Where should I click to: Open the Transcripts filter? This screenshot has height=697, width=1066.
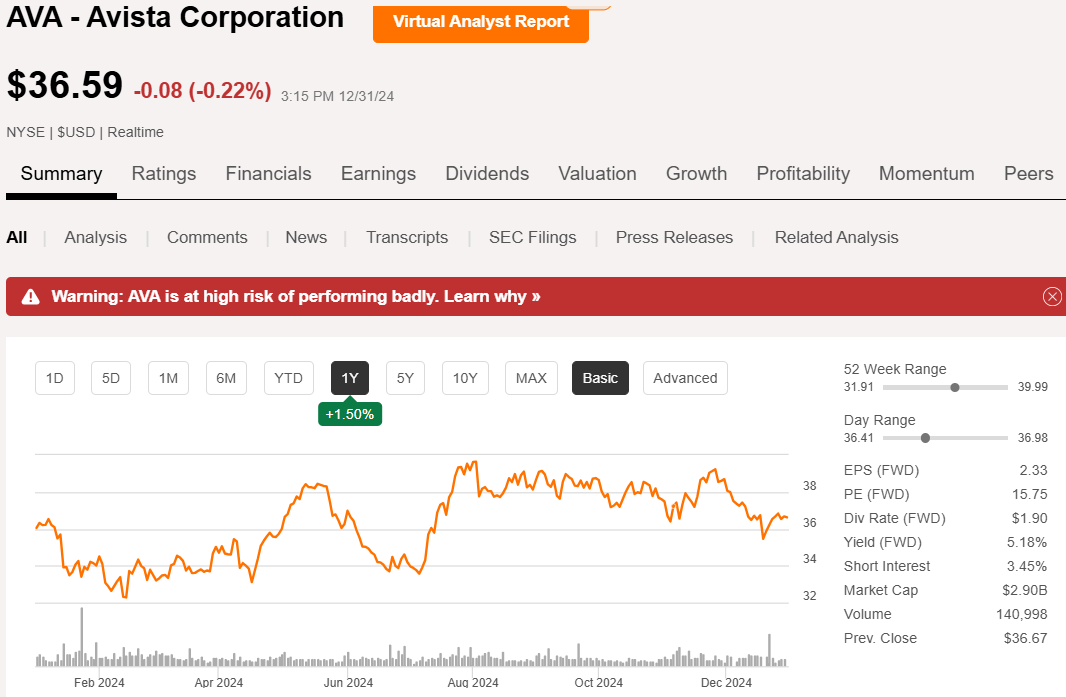pyautogui.click(x=407, y=237)
